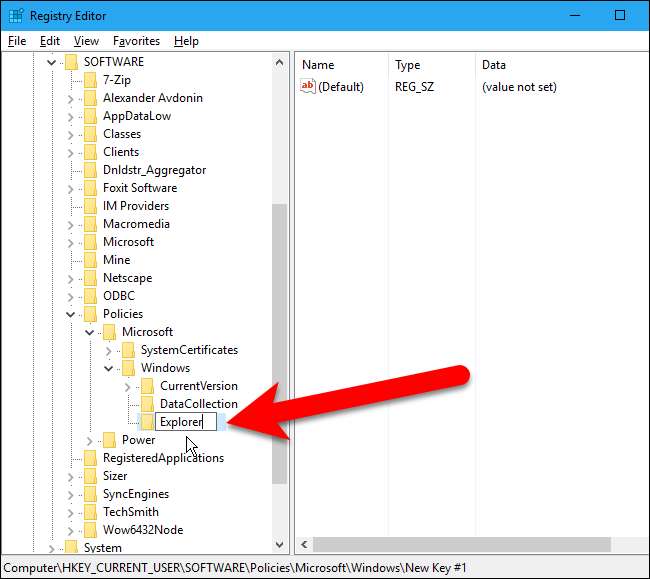Click the Mine key folder icon
650x579 pixels.
tap(90, 260)
